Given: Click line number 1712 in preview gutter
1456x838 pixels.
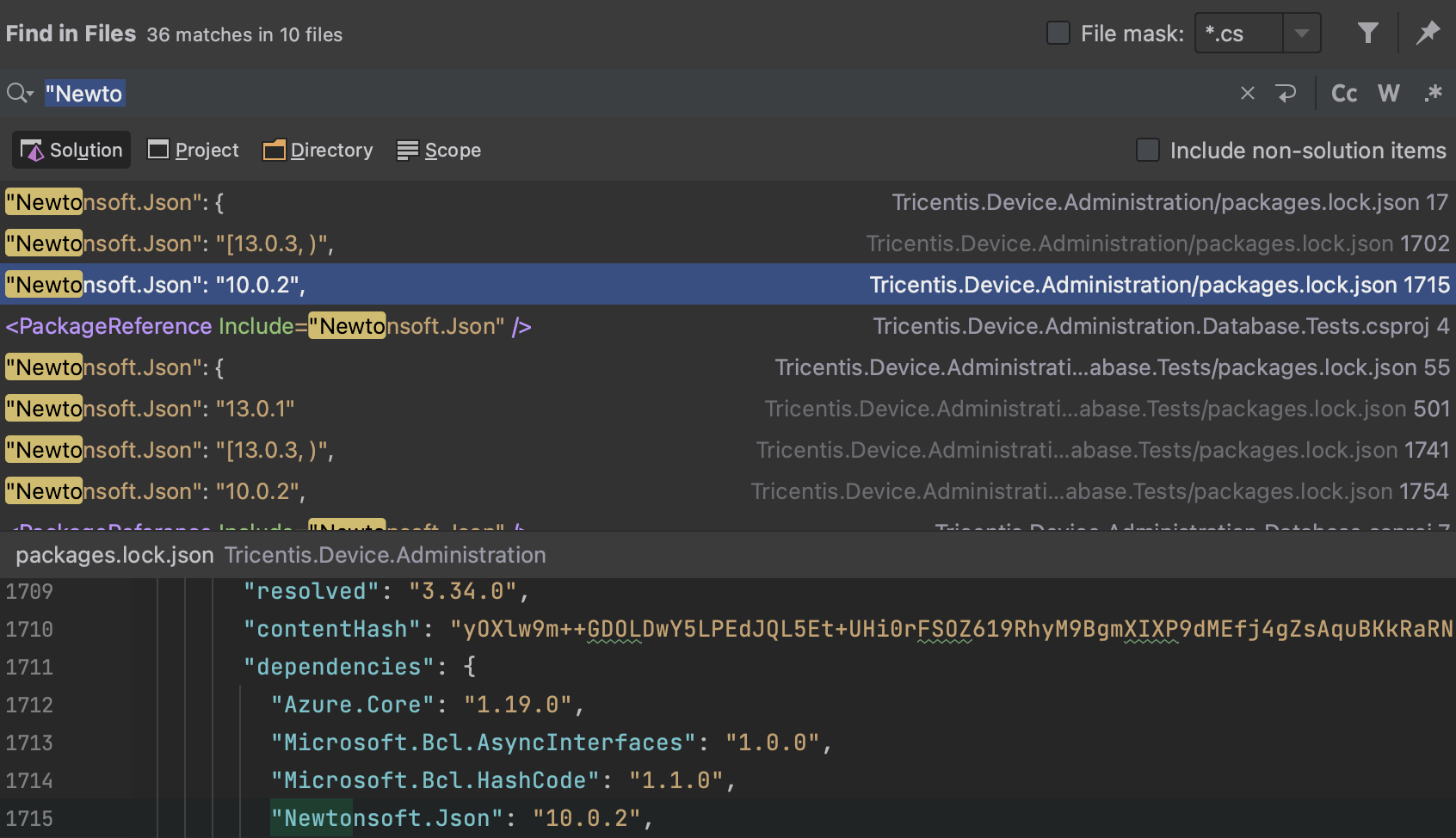Looking at the screenshot, I should click(x=29, y=706).
